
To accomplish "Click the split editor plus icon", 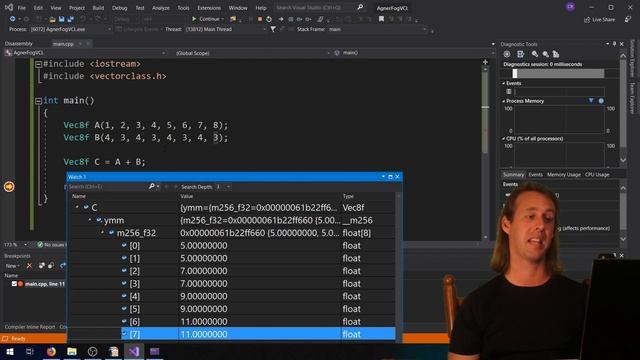I will click(x=485, y=62).
